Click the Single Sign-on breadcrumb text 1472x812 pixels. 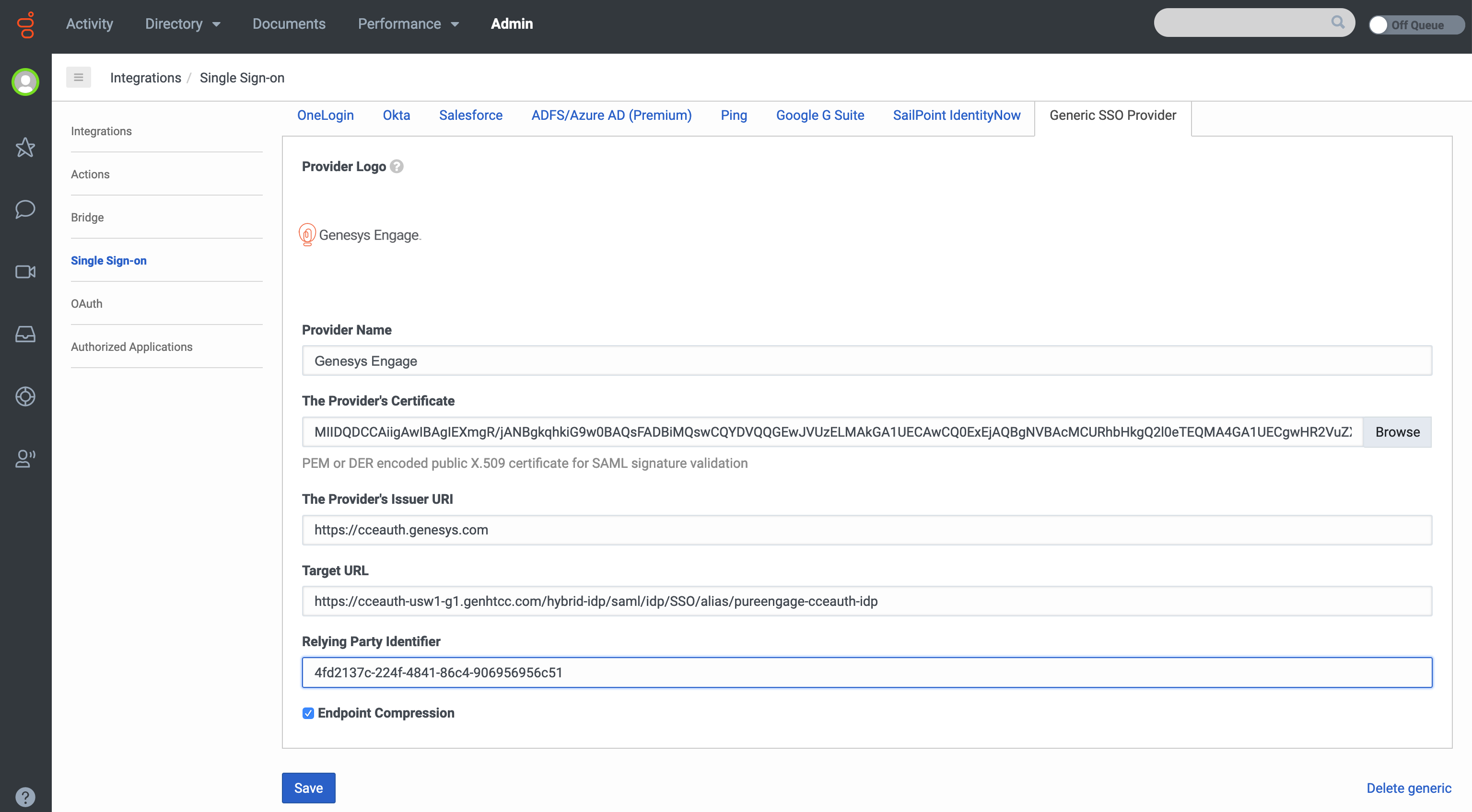(242, 78)
